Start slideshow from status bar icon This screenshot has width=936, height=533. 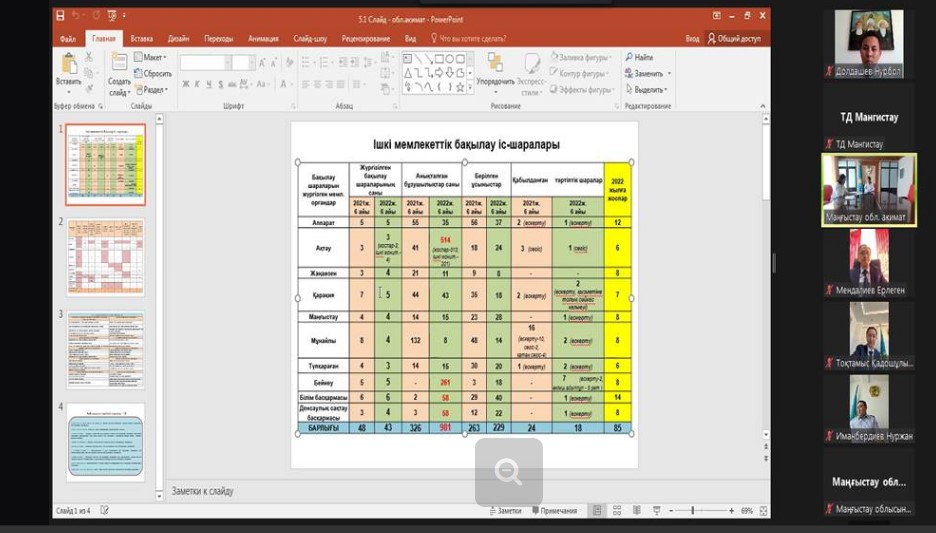pyautogui.click(x=657, y=510)
